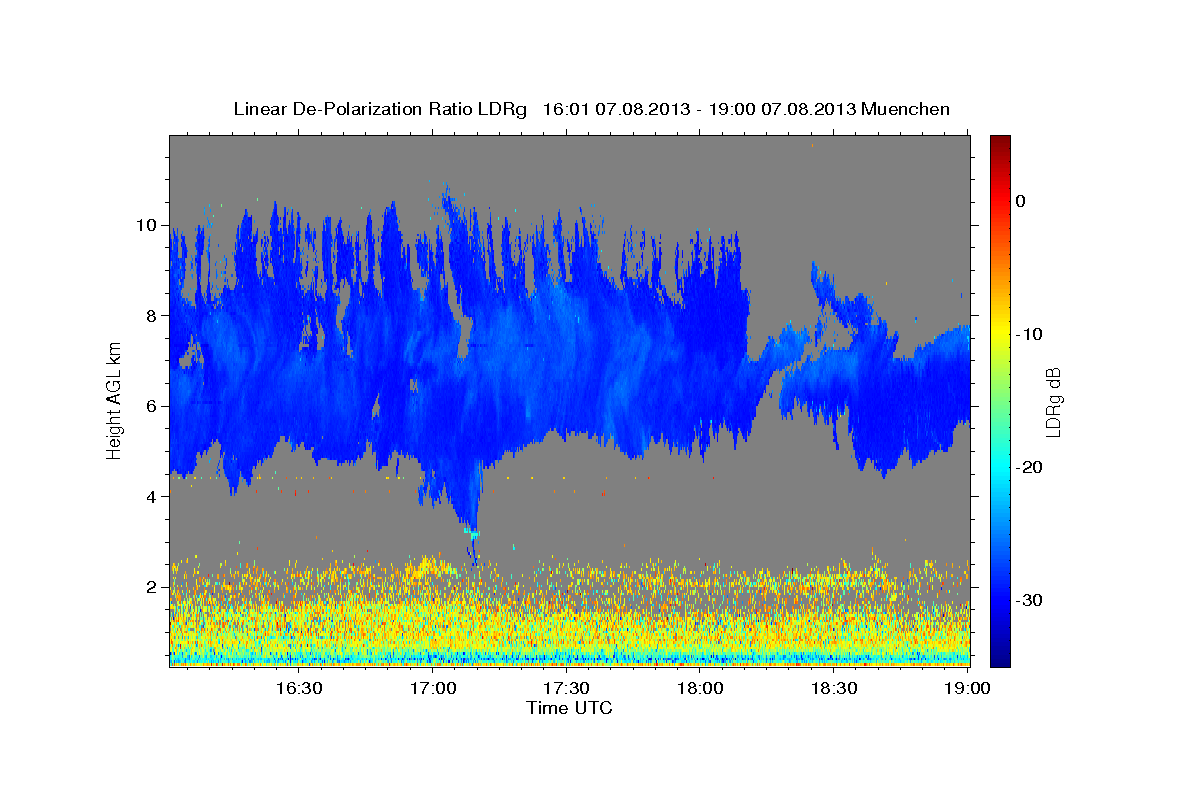This screenshot has width=1200, height=800.
Task: Click the 'Muenchen' location in the title
Action: pos(906,109)
